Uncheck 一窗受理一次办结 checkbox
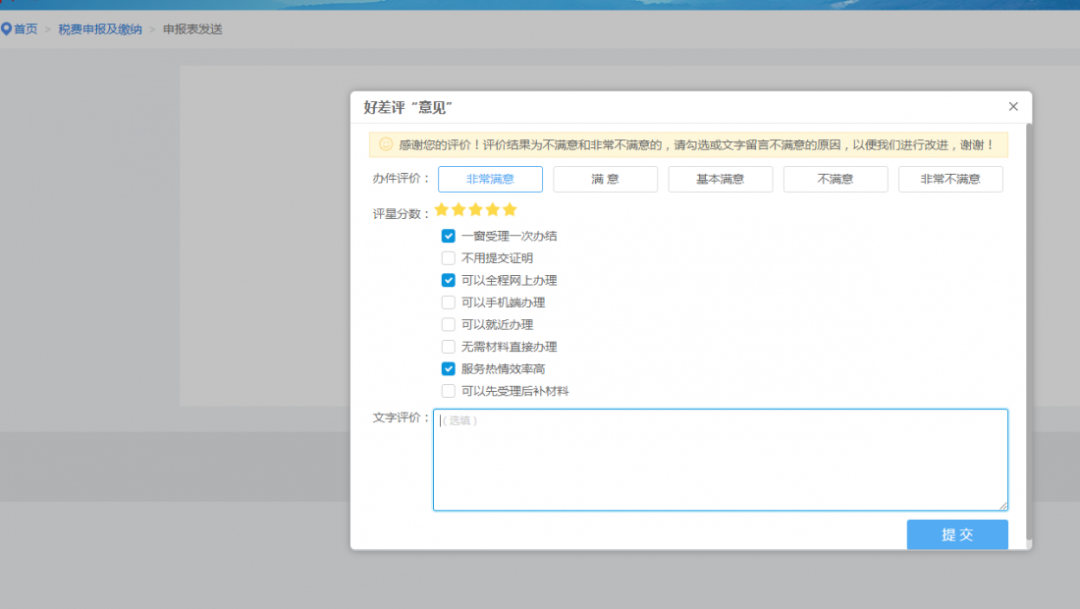 pyautogui.click(x=448, y=236)
